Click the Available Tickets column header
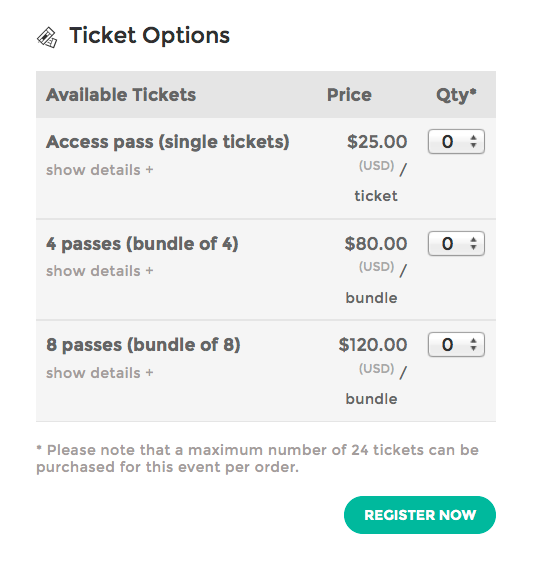Viewport: 533px width, 562px height. point(121,95)
